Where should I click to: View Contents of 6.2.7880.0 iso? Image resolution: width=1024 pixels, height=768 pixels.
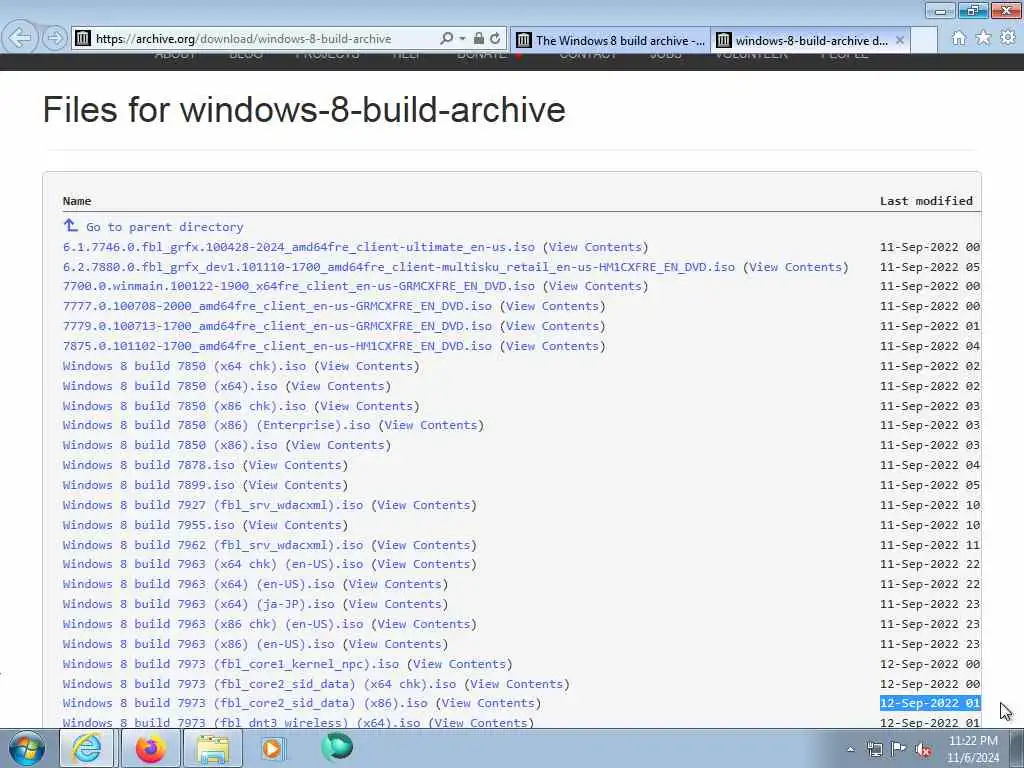pos(795,267)
